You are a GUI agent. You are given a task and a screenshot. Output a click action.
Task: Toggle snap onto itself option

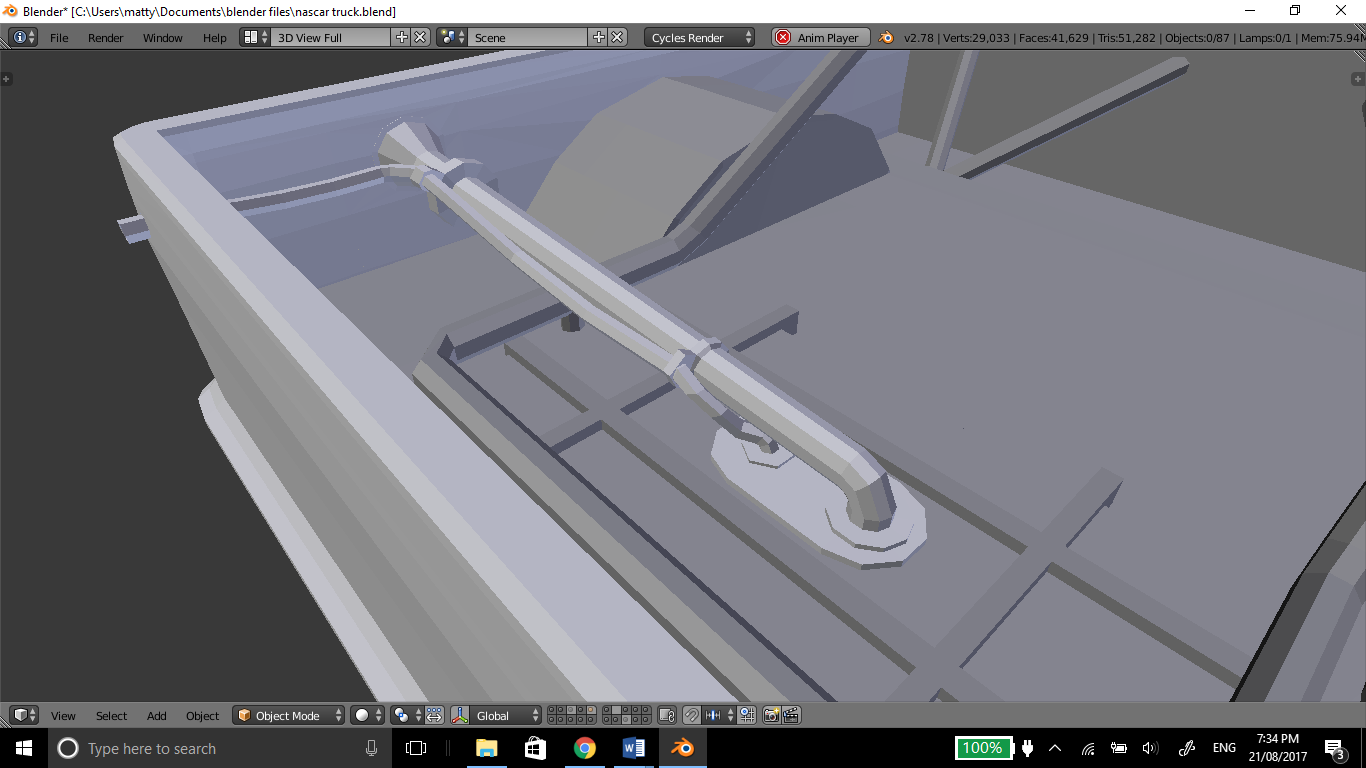coord(747,715)
